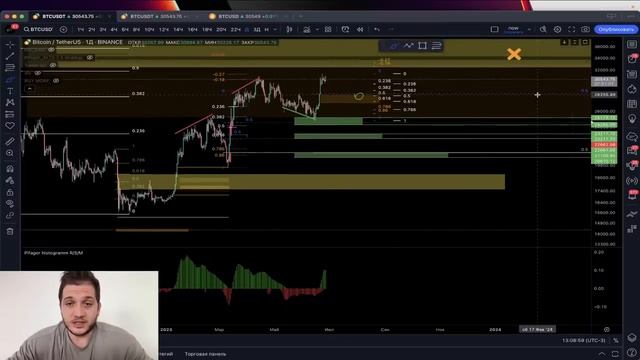Click the blue Опубликовать button
The width and height of the screenshot is (640, 360).
pyautogui.click(x=616, y=29)
